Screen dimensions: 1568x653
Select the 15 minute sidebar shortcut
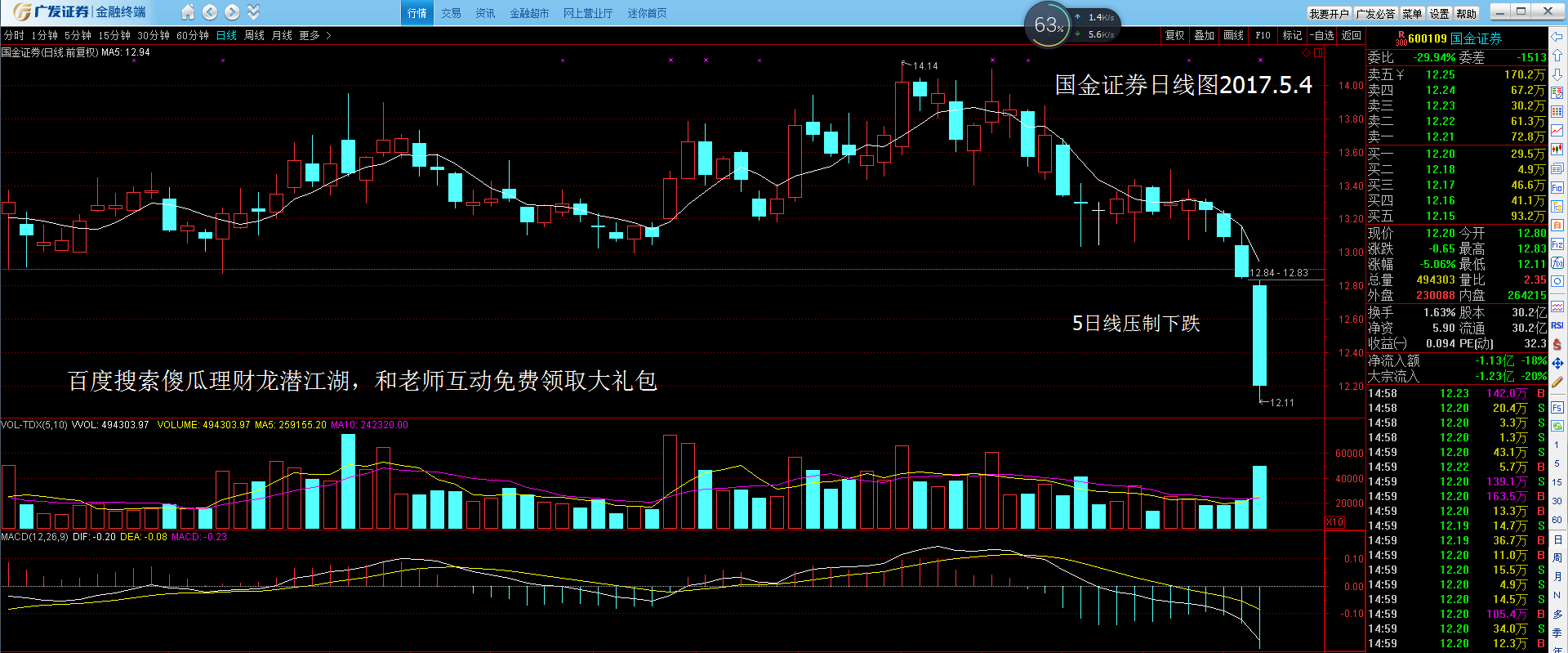[x=1557, y=482]
